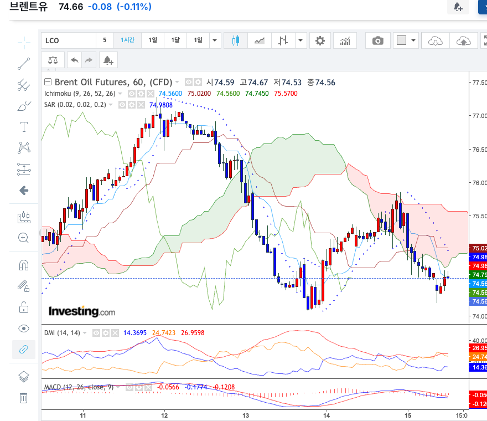Viewport: 487px width, 421px height.
Task: Open the object tree layers icon
Action: click(24, 377)
